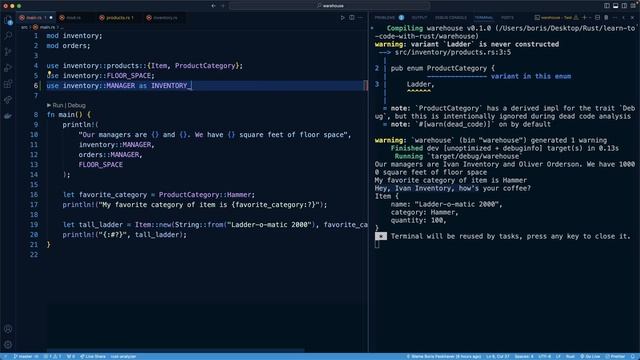Click the ProductCategory::Hammer text on line 16
The image size is (640, 360).
click(x=205, y=195)
